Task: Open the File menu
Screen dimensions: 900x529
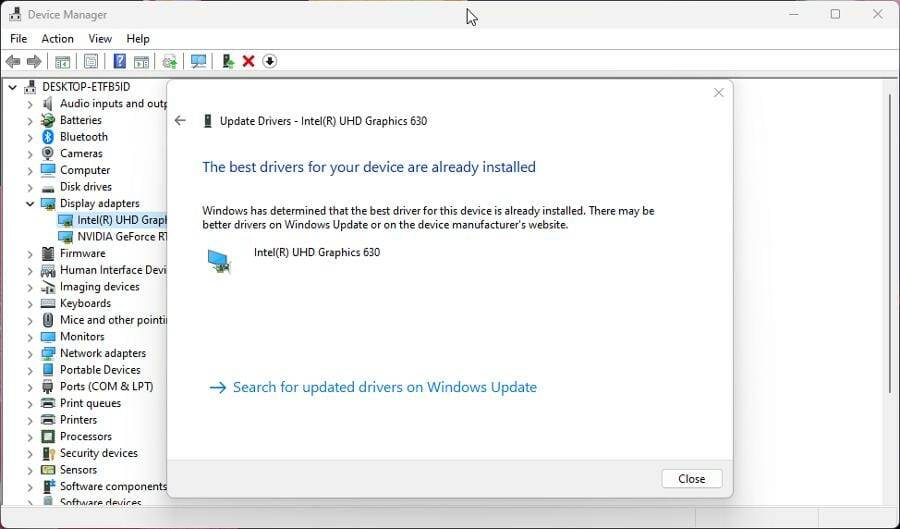Action: tap(18, 38)
